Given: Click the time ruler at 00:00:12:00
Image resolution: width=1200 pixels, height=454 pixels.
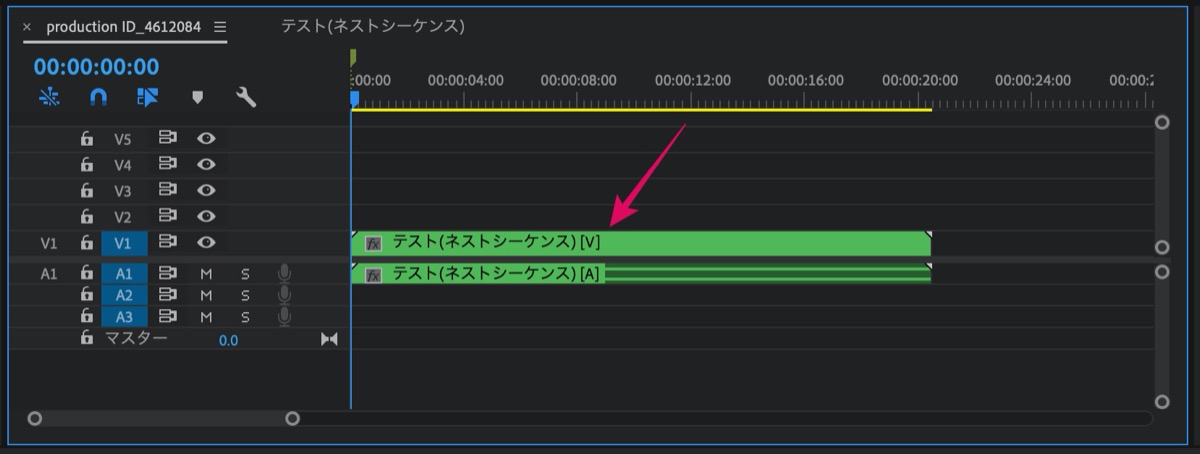Looking at the screenshot, I should tap(693, 81).
